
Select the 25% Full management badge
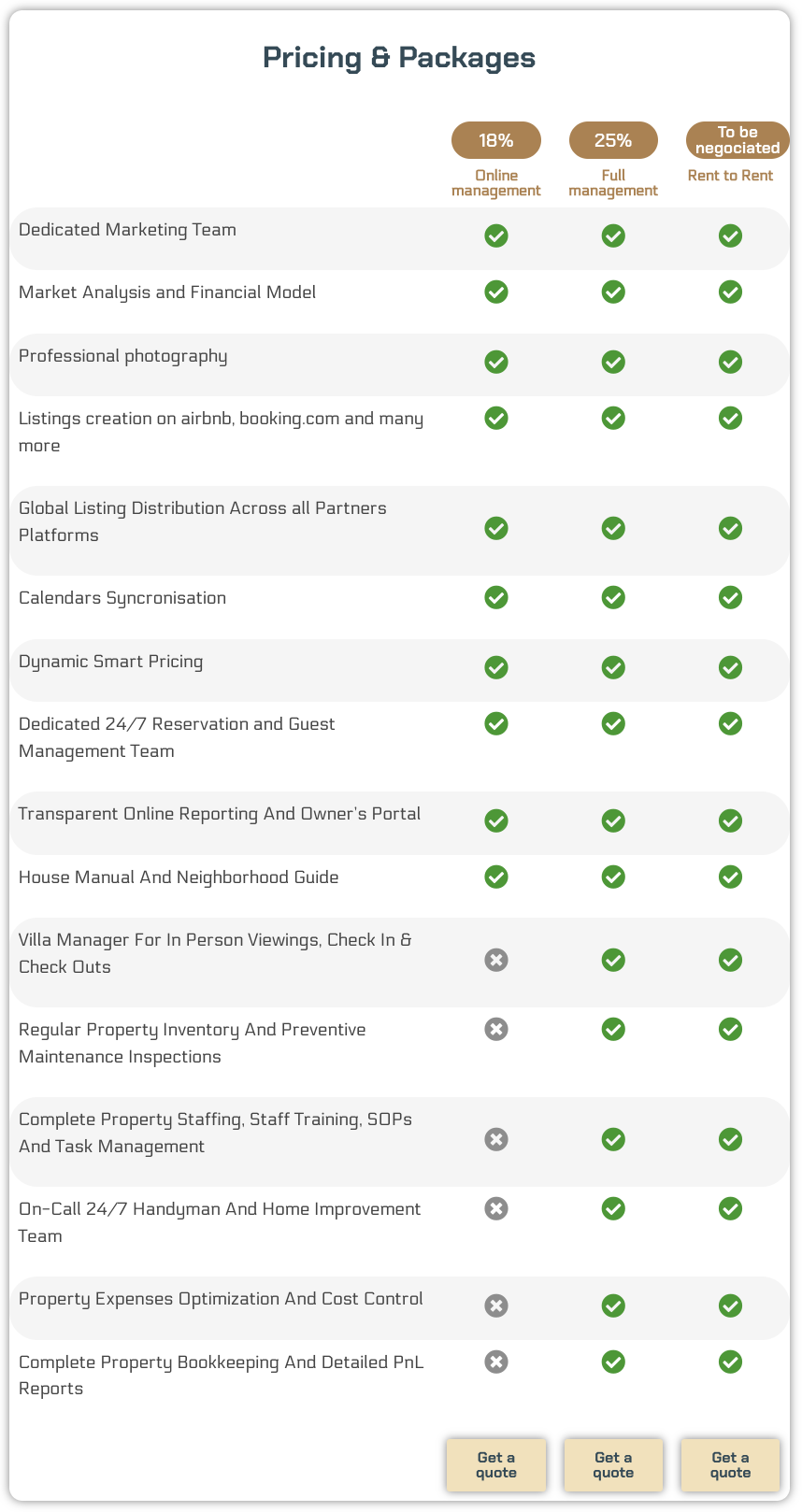[613, 140]
